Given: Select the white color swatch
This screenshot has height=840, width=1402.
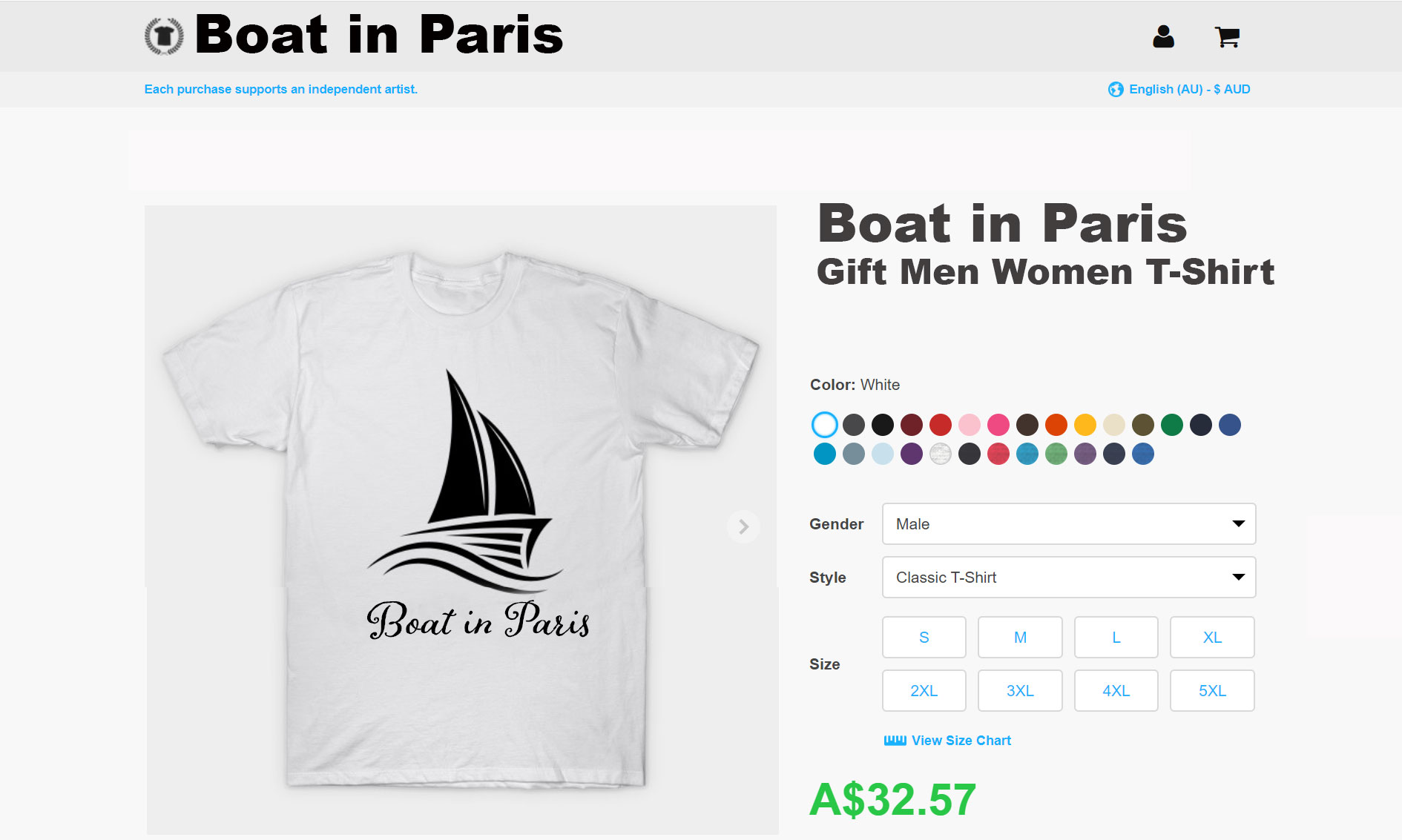Looking at the screenshot, I should tap(824, 425).
